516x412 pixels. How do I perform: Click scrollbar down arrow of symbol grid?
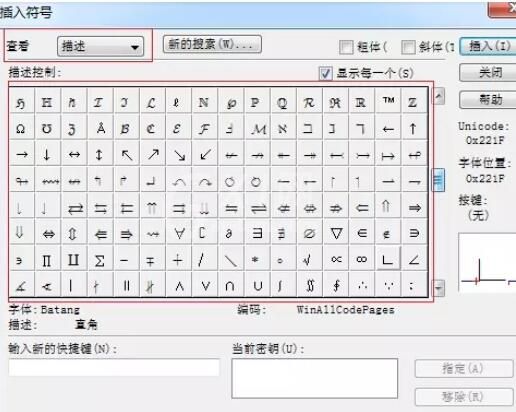pyautogui.click(x=439, y=287)
